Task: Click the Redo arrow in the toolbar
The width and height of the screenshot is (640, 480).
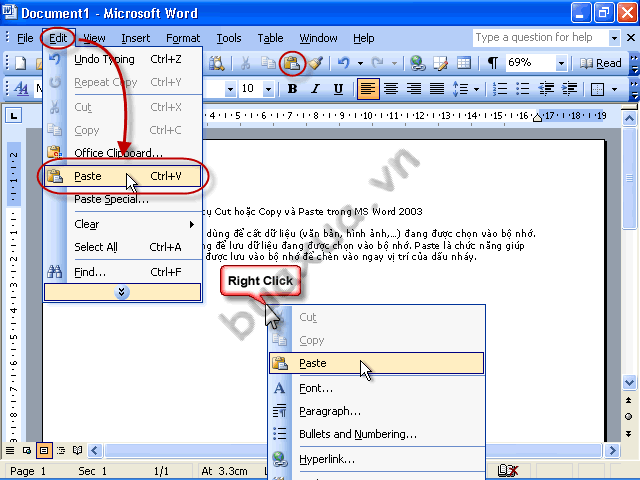Action: pyautogui.click(x=378, y=63)
